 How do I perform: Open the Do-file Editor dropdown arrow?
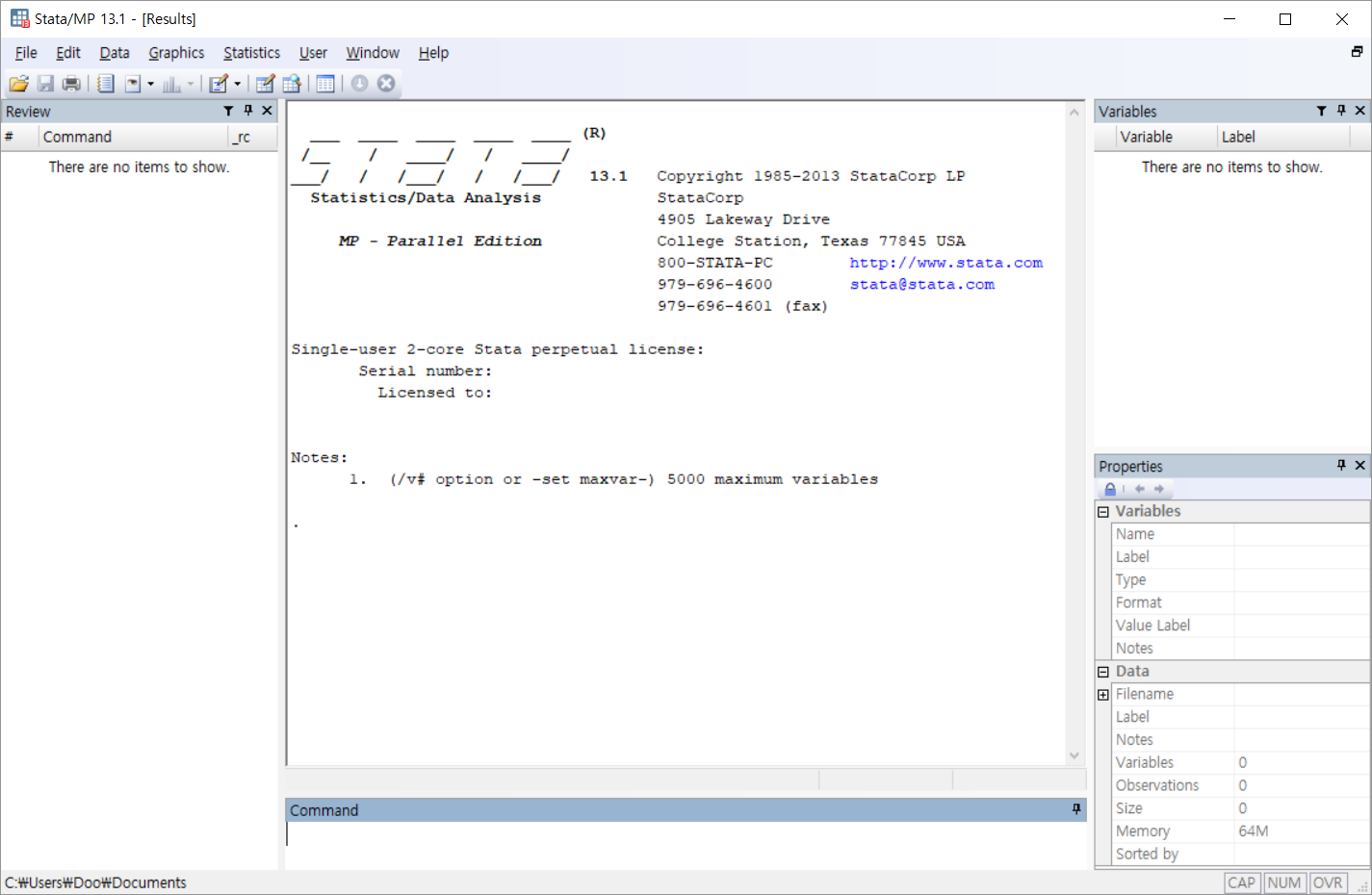click(237, 84)
